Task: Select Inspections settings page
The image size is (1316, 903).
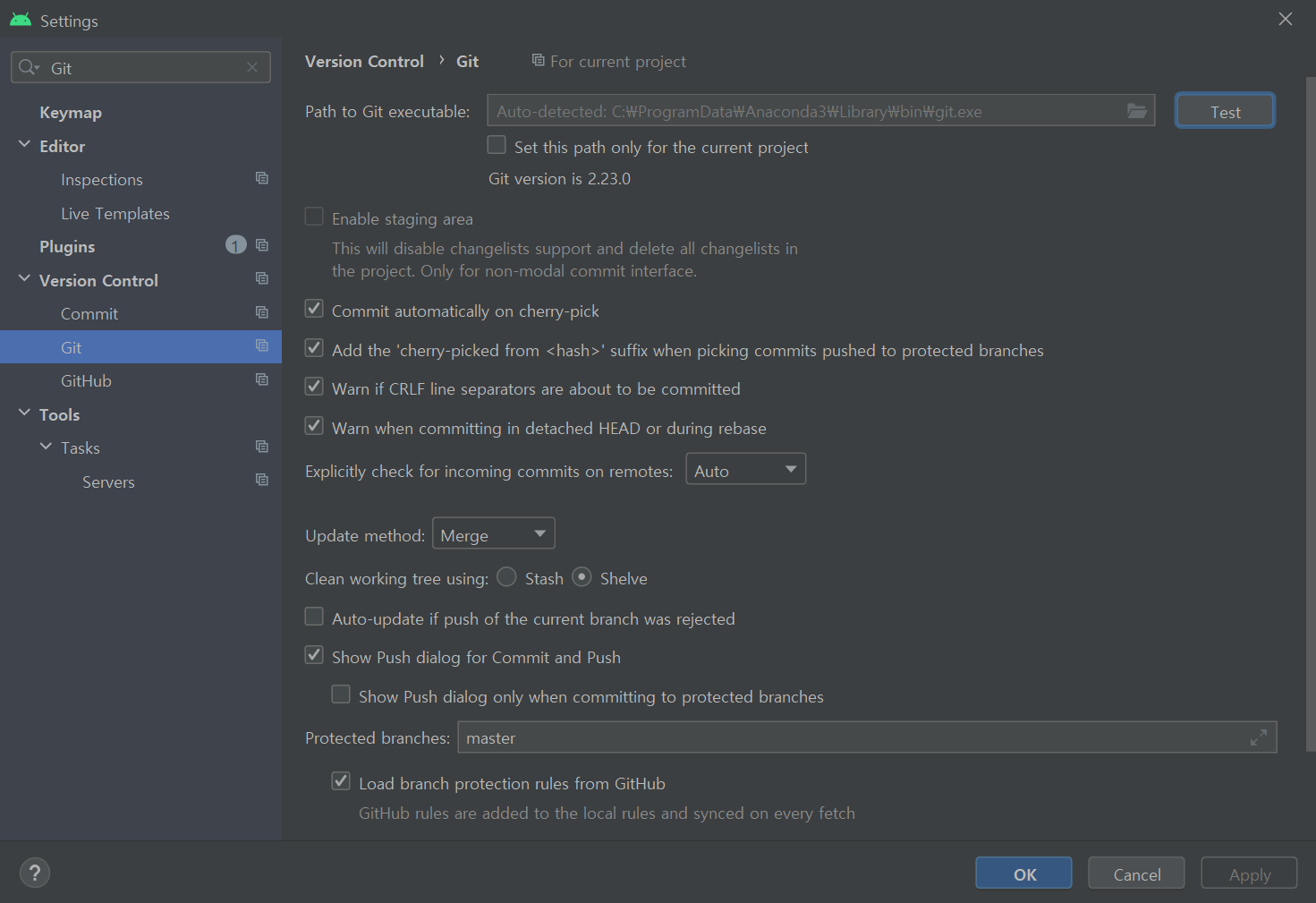Action: tap(102, 180)
